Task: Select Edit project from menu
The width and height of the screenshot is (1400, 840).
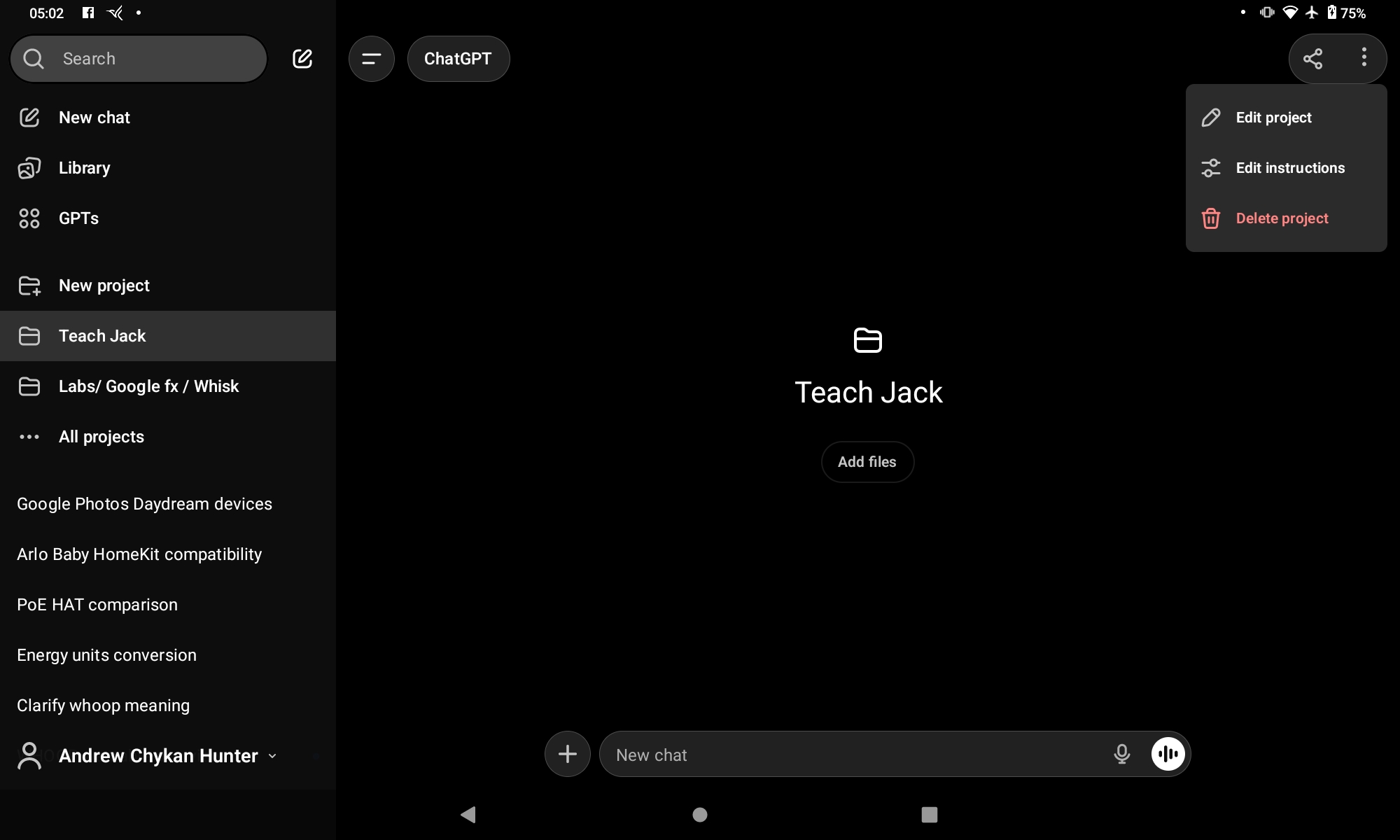Action: click(1273, 118)
